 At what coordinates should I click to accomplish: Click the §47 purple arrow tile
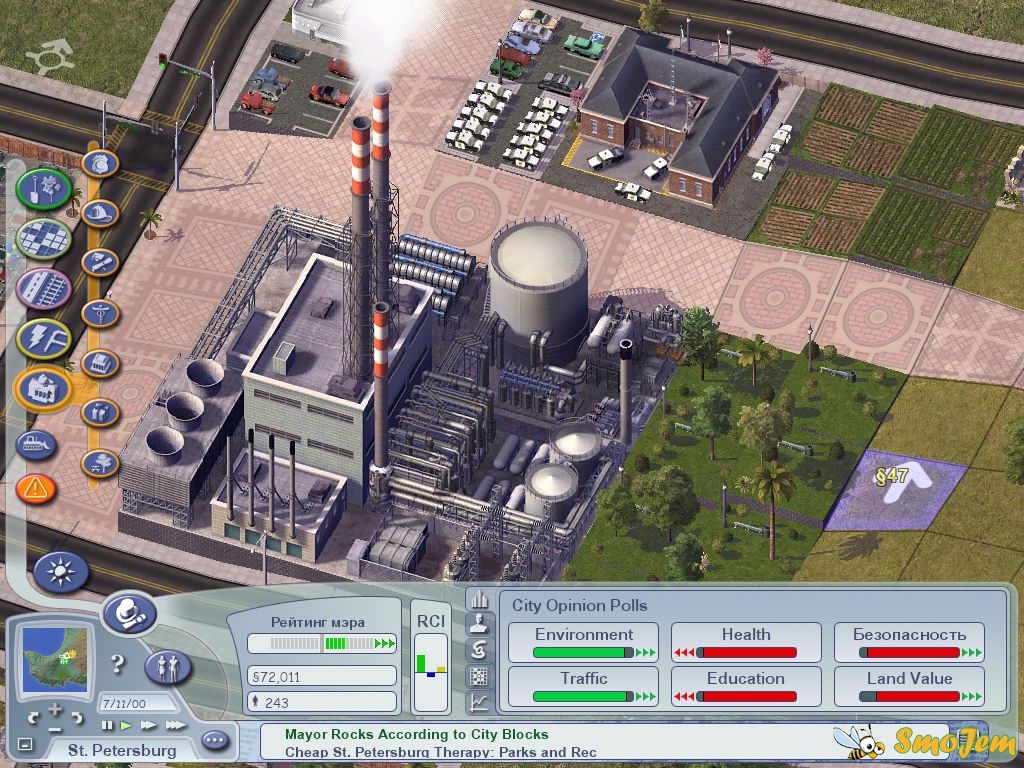896,490
